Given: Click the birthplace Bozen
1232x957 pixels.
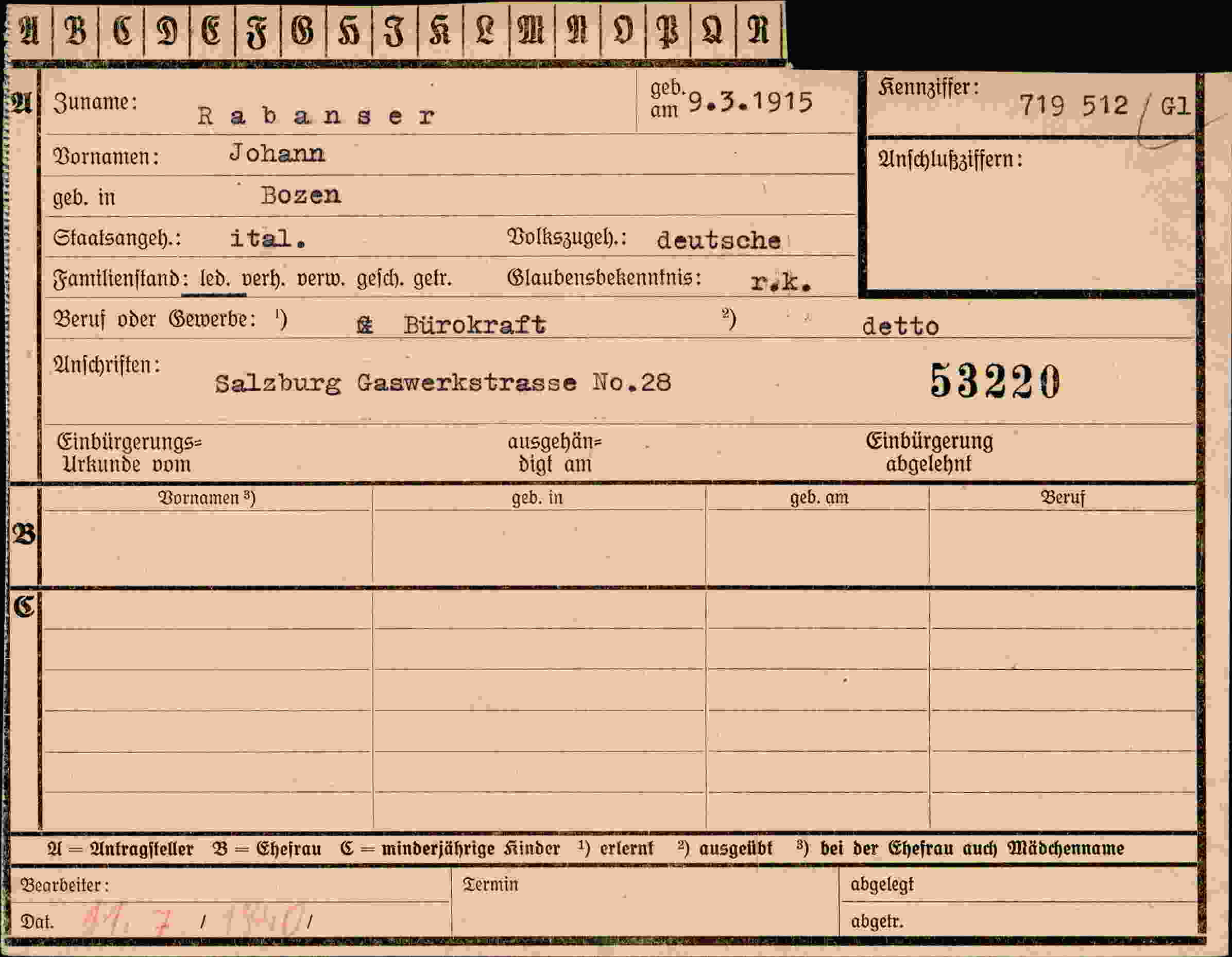Looking at the screenshot, I should coord(301,195).
